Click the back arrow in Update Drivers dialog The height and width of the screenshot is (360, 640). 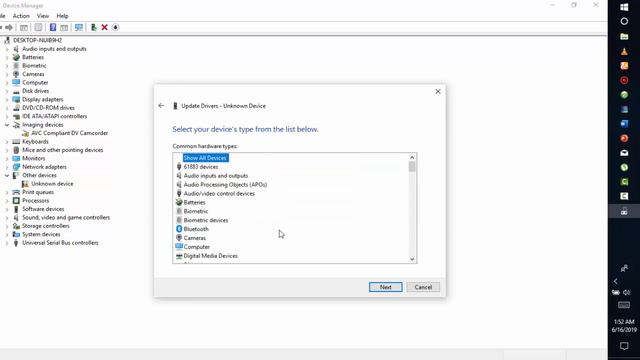161,106
